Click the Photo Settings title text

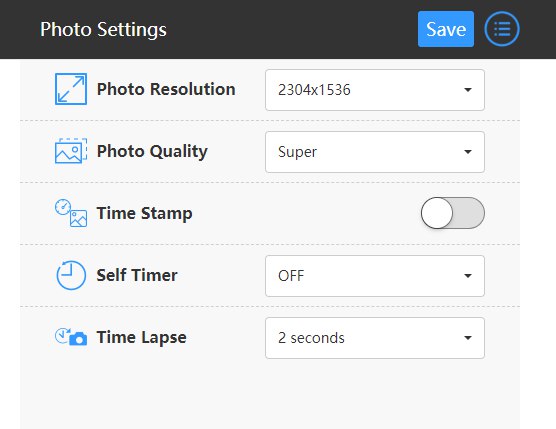coord(103,29)
